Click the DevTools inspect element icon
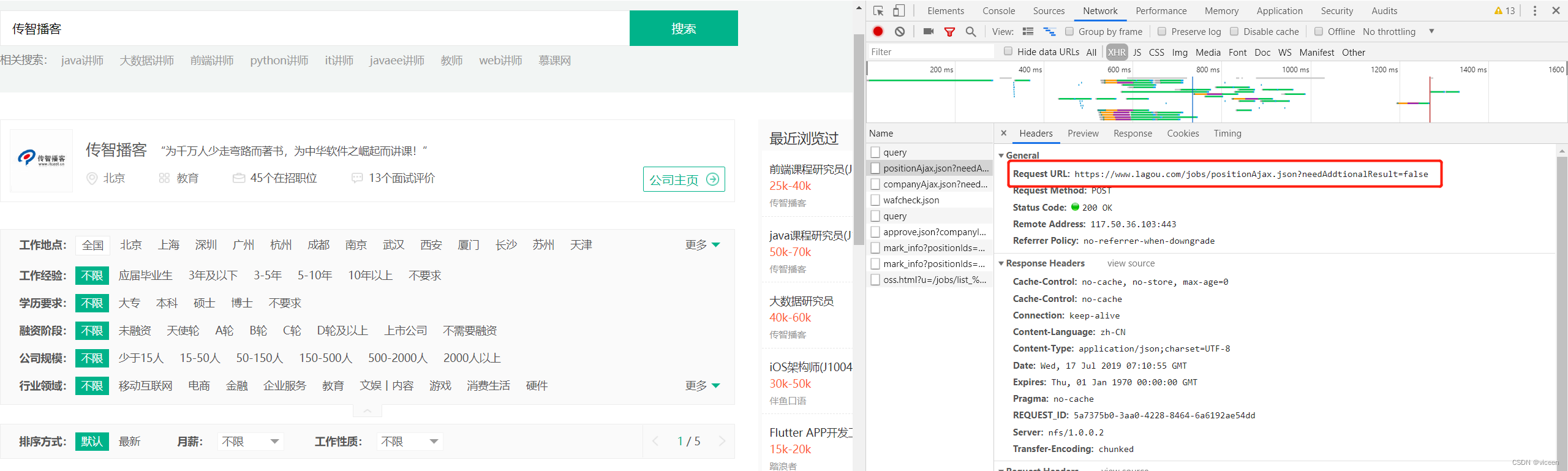The width and height of the screenshot is (1568, 471). coord(878,11)
